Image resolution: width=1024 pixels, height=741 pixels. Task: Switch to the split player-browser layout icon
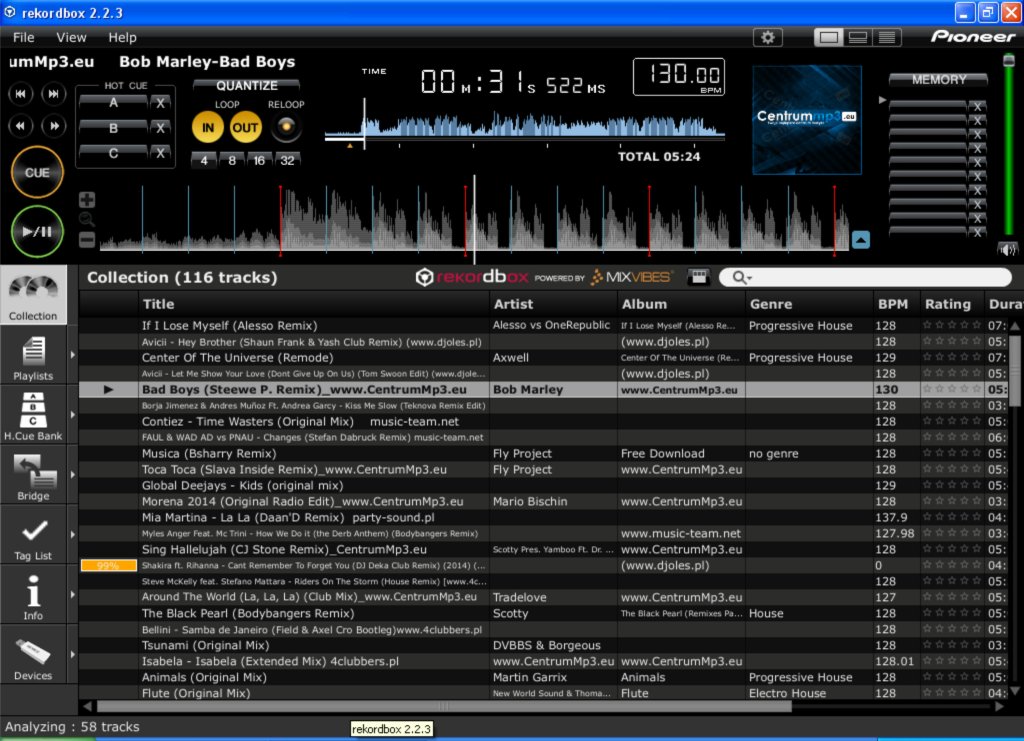(x=857, y=37)
